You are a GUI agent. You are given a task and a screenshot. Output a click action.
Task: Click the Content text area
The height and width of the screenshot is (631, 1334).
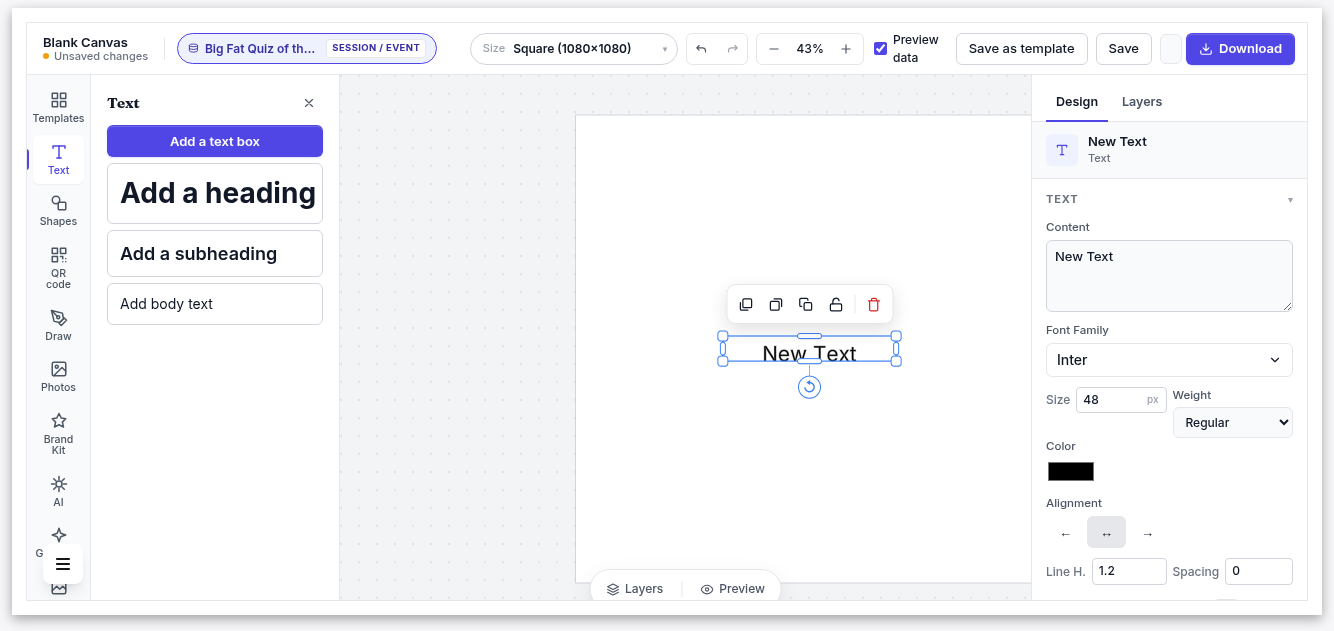click(1169, 276)
